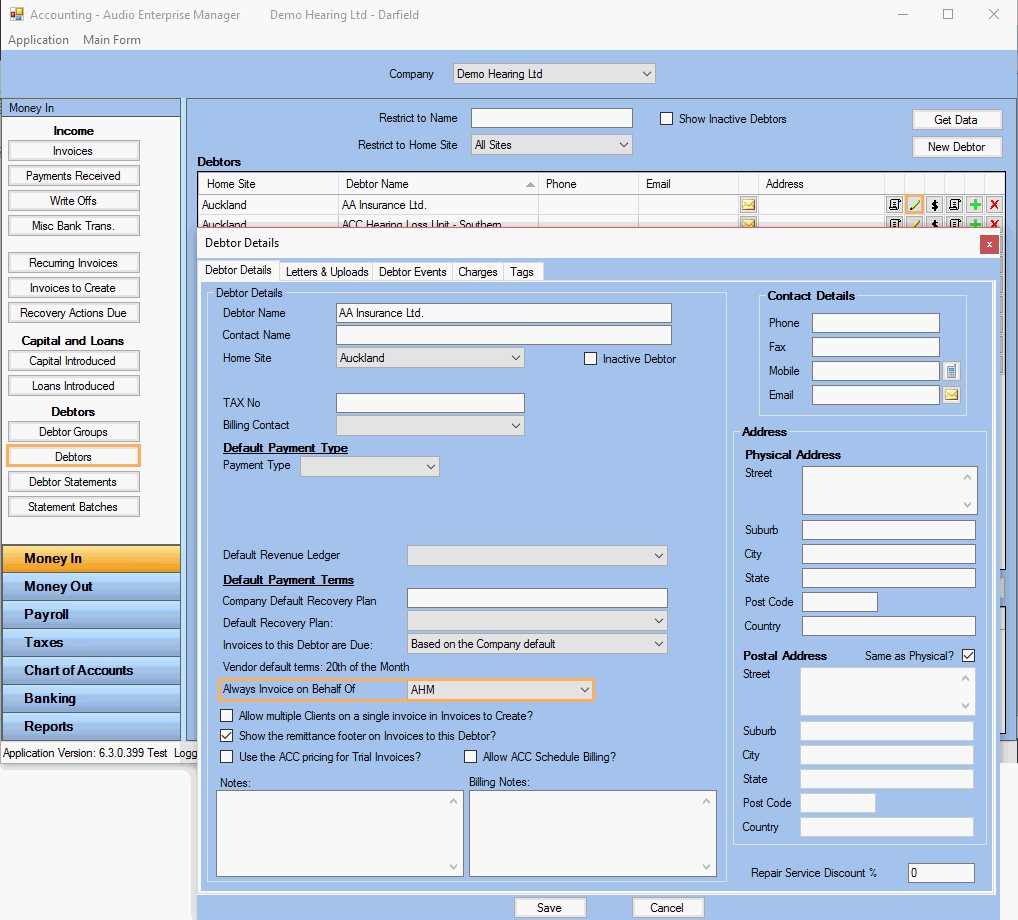The image size is (1018, 920).
Task: Close the Debtor Details dialog with red X
Action: point(989,244)
